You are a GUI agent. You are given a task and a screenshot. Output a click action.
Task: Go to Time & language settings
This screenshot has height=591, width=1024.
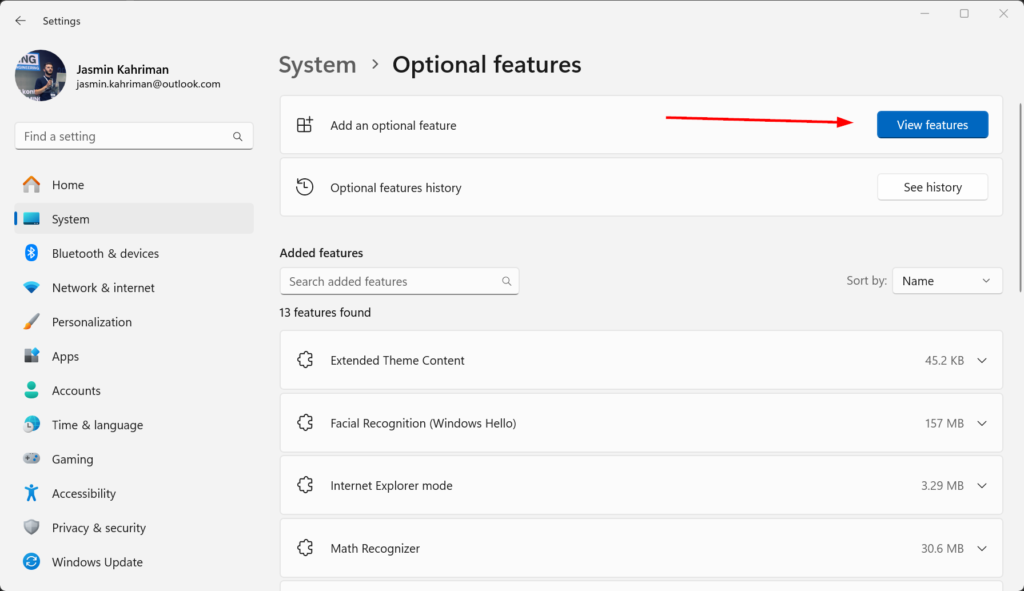point(100,424)
